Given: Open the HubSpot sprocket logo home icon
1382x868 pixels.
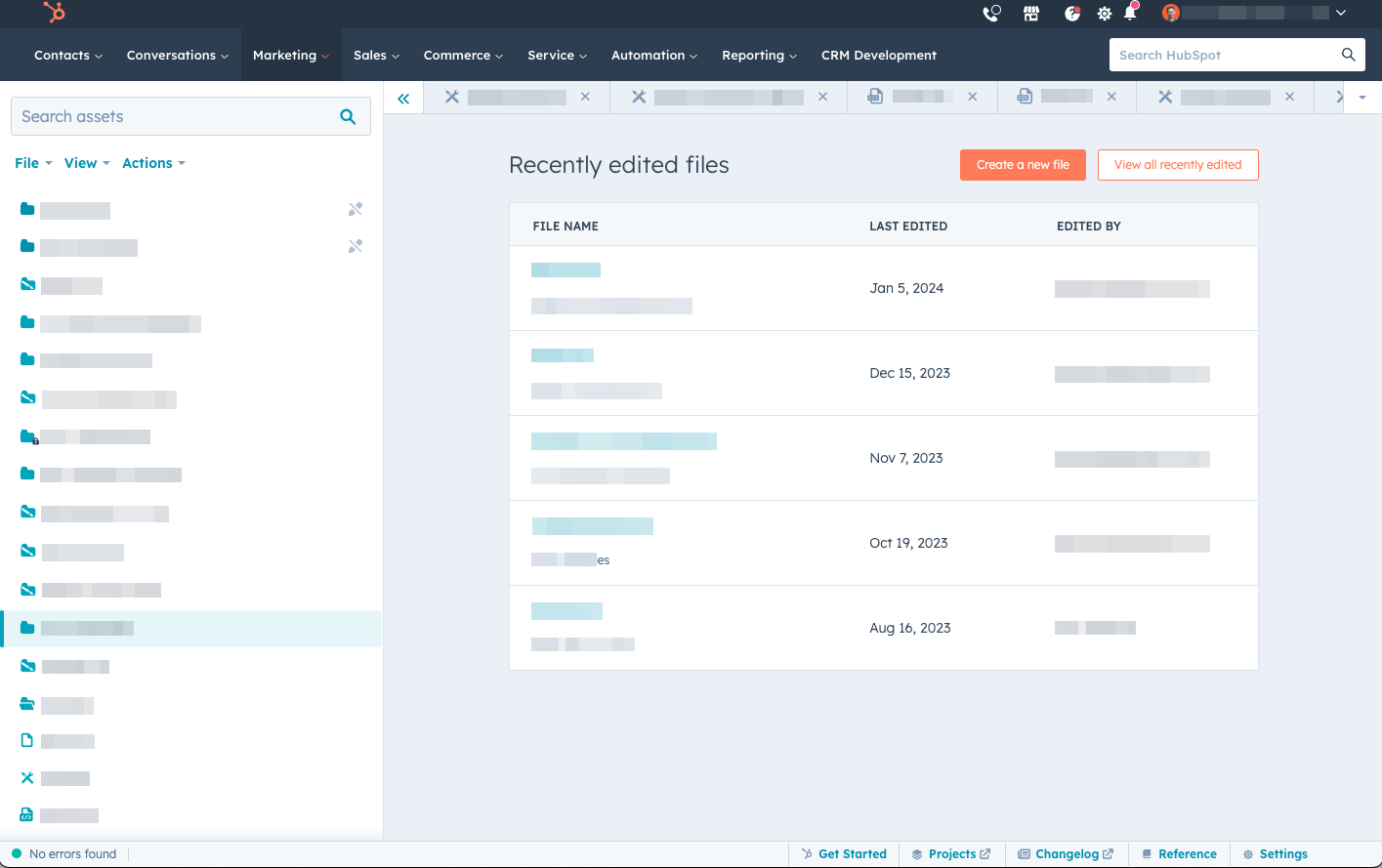Looking at the screenshot, I should [x=54, y=14].
